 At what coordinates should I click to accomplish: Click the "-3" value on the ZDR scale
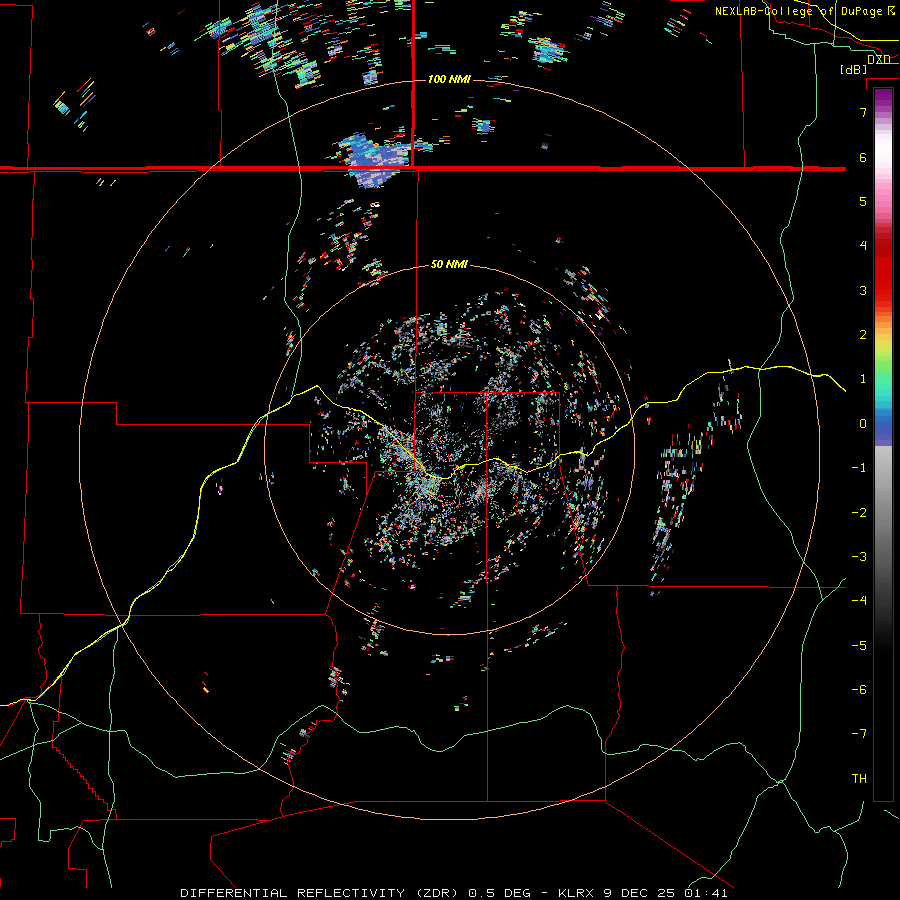(859, 557)
